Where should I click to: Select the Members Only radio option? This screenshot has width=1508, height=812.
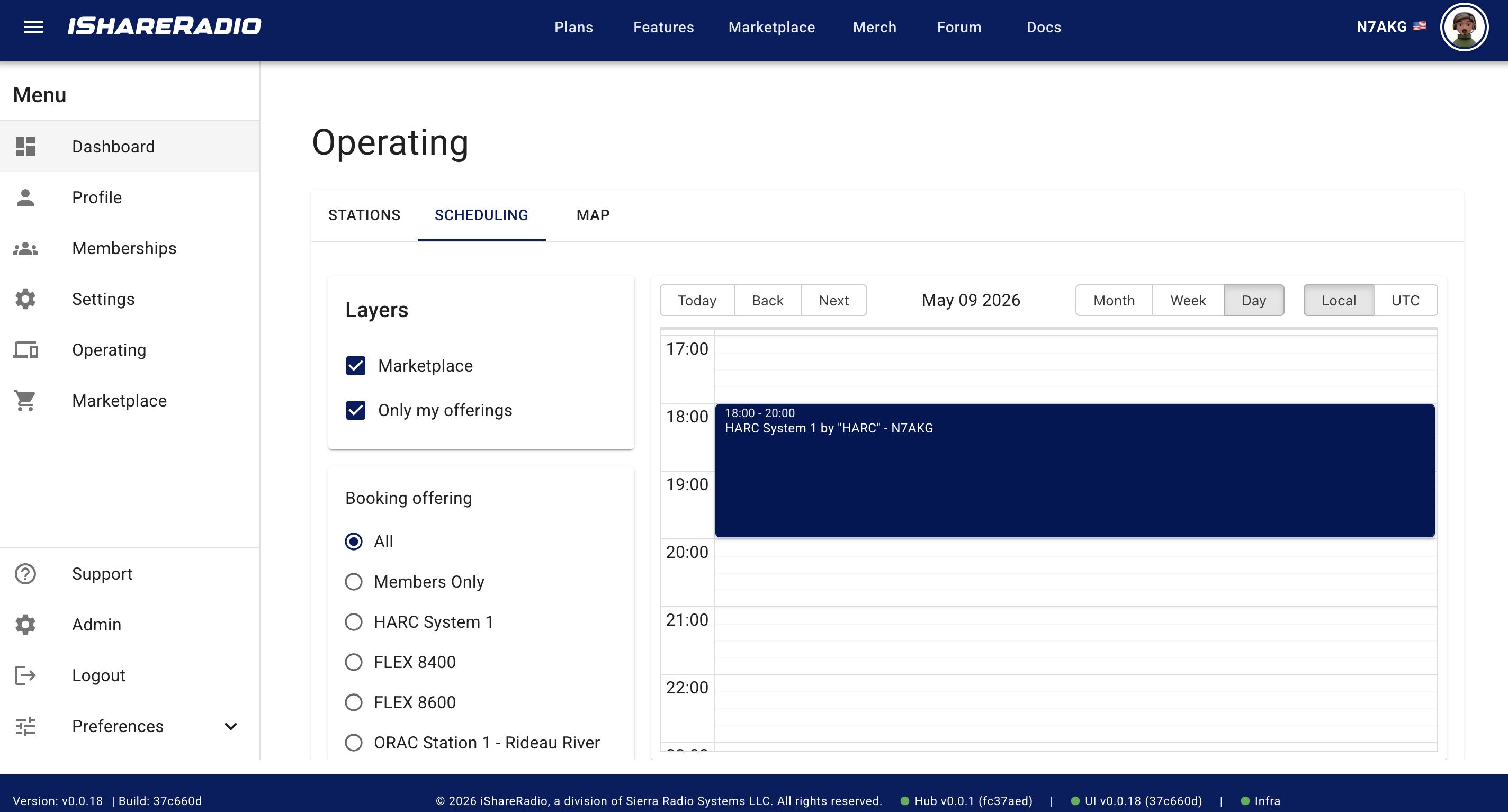pyautogui.click(x=354, y=582)
